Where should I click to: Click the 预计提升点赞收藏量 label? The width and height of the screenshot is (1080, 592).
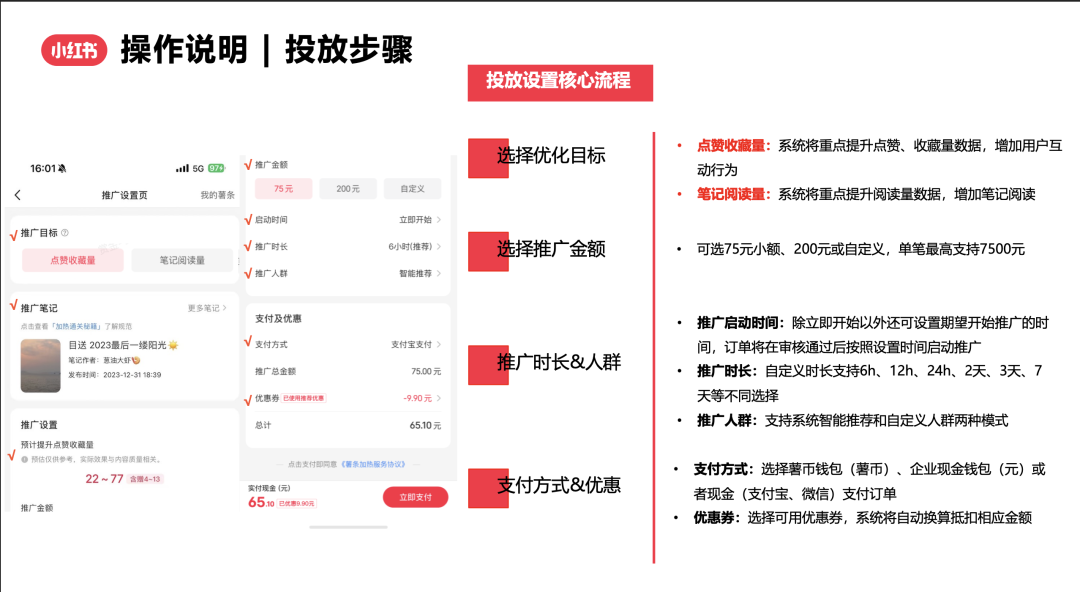click(57, 445)
